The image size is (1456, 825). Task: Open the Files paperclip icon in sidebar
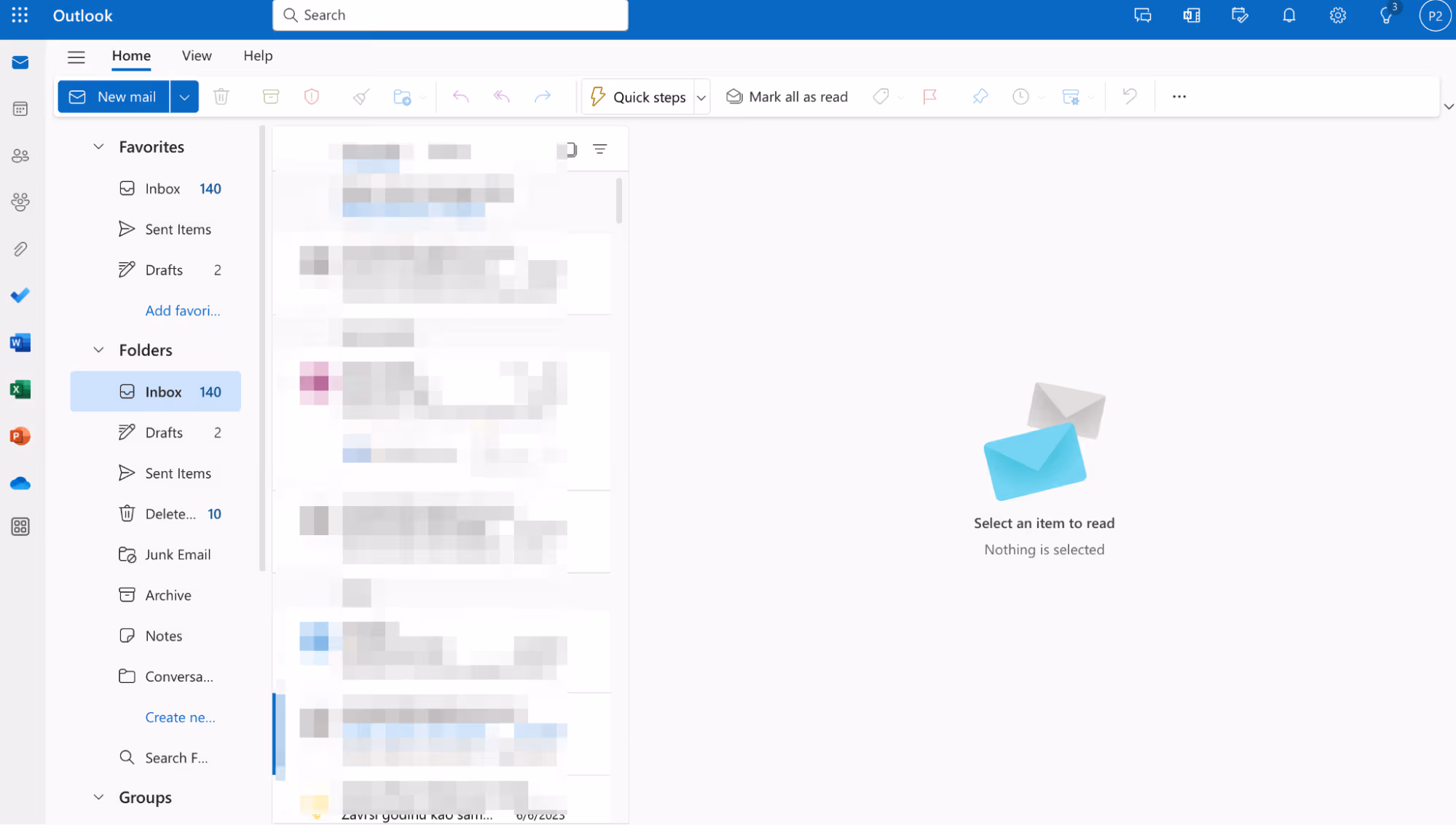[x=20, y=250]
